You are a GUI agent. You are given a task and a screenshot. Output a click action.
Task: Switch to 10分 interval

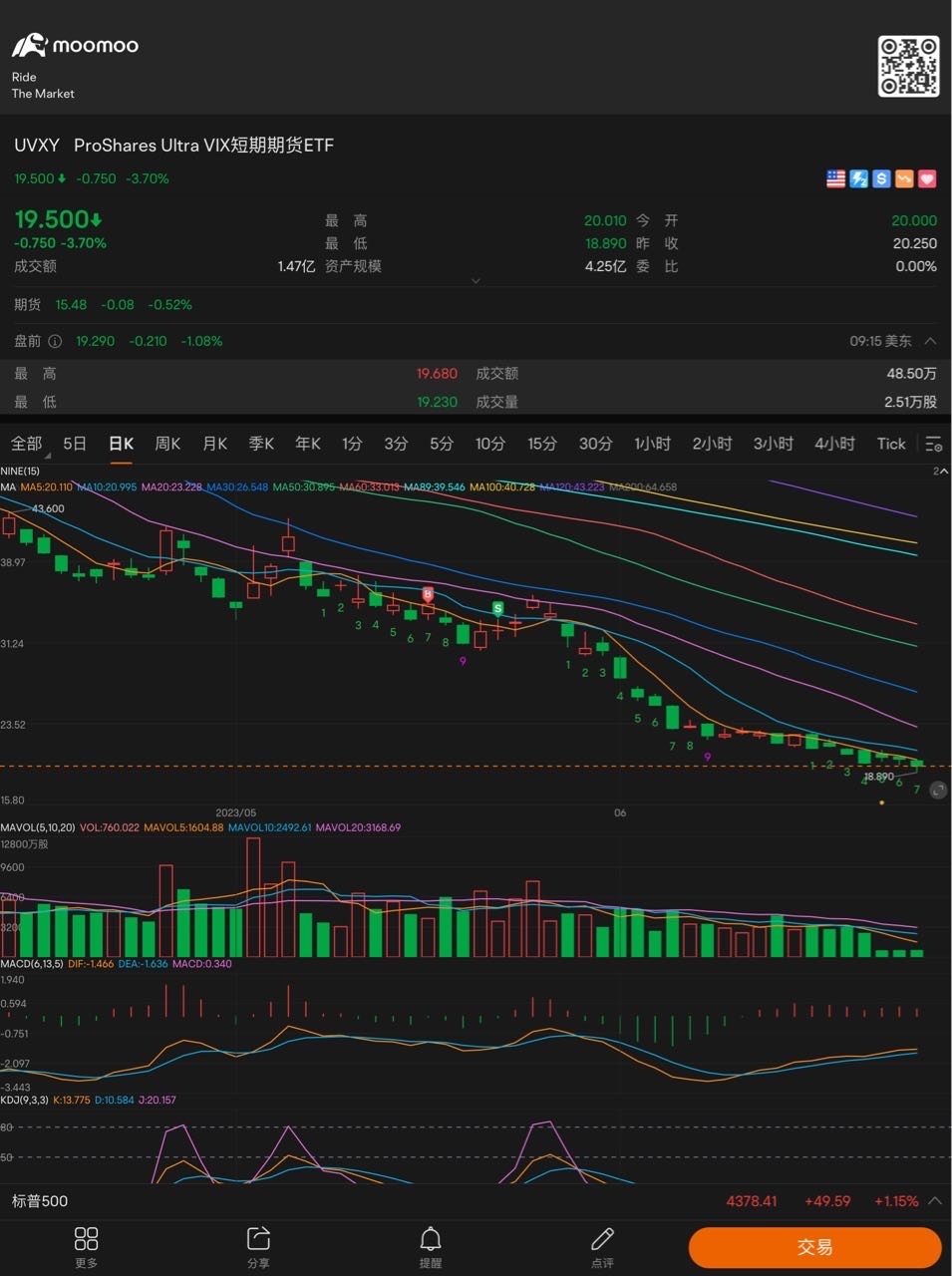(490, 444)
